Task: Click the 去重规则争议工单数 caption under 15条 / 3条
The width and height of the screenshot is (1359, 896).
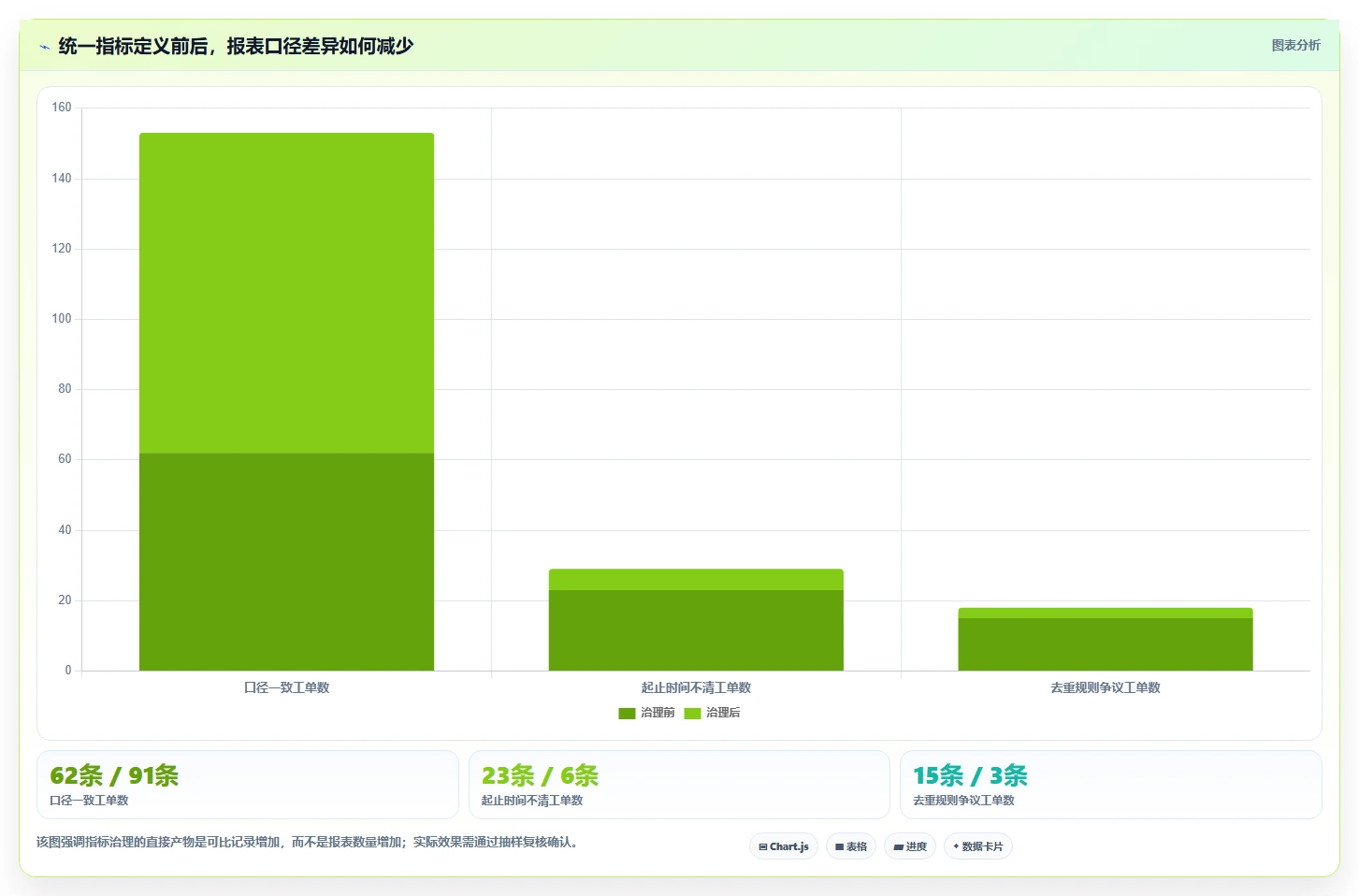Action: (x=963, y=801)
